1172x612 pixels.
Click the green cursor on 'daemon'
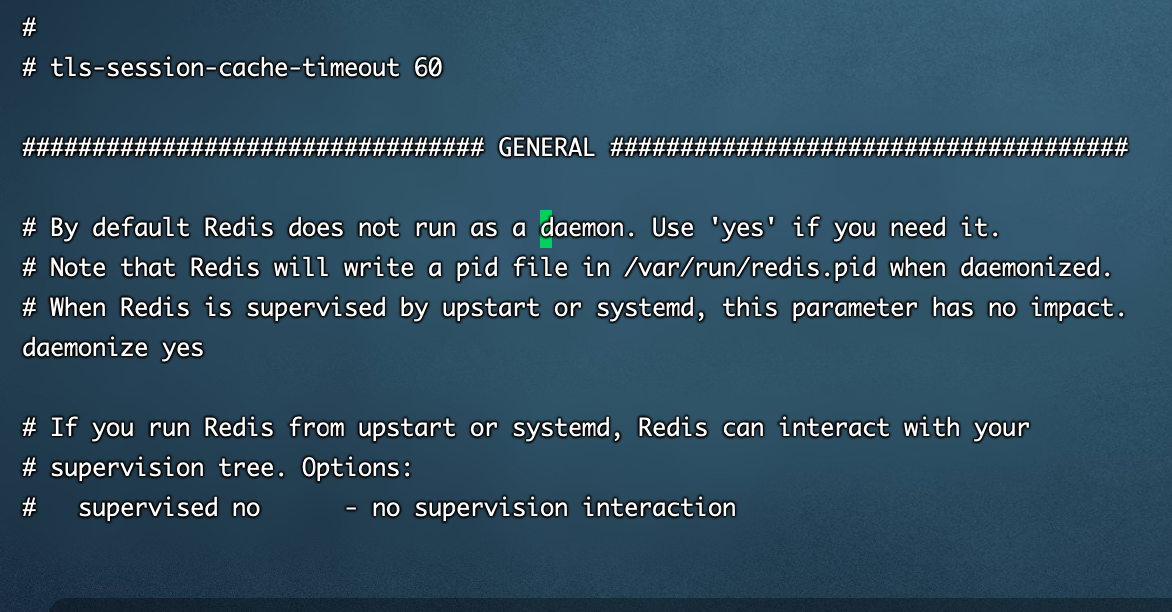[x=546, y=229]
